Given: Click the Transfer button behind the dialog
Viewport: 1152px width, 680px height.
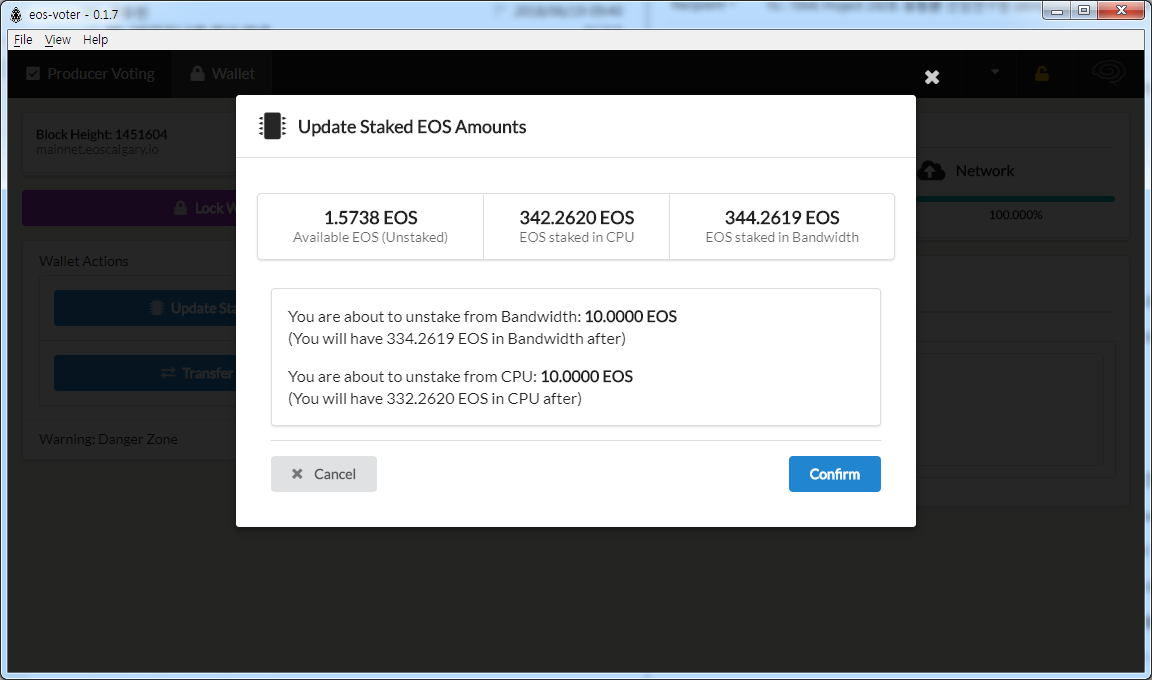Looking at the screenshot, I should tap(145, 373).
